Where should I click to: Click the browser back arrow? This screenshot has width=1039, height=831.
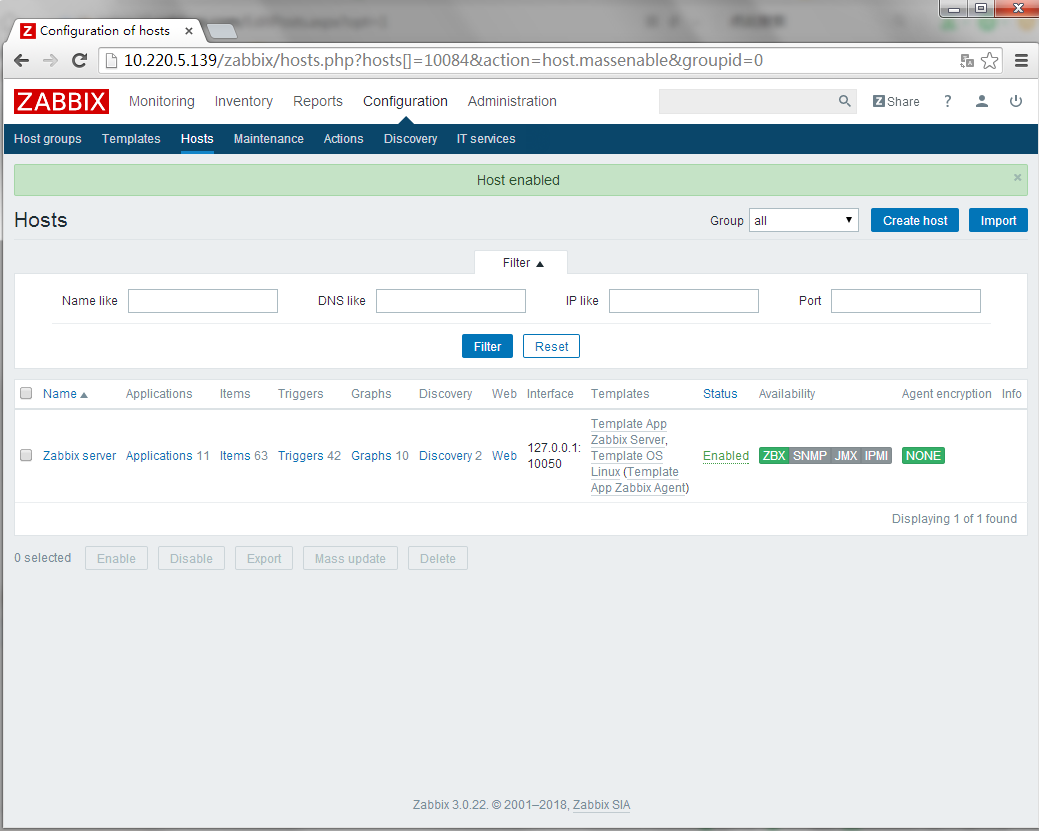[21, 60]
